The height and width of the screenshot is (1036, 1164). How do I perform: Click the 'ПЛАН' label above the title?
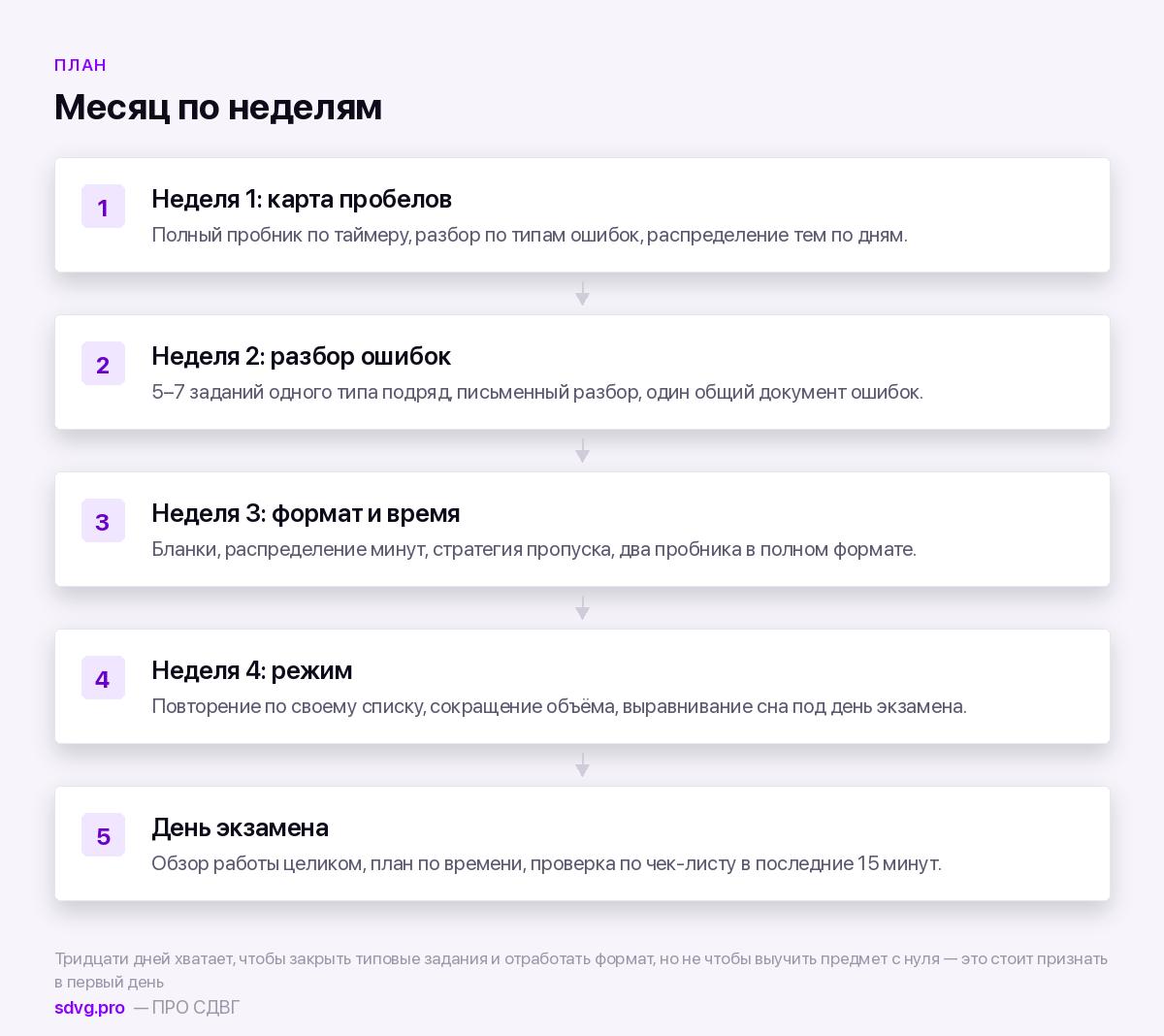(x=81, y=65)
